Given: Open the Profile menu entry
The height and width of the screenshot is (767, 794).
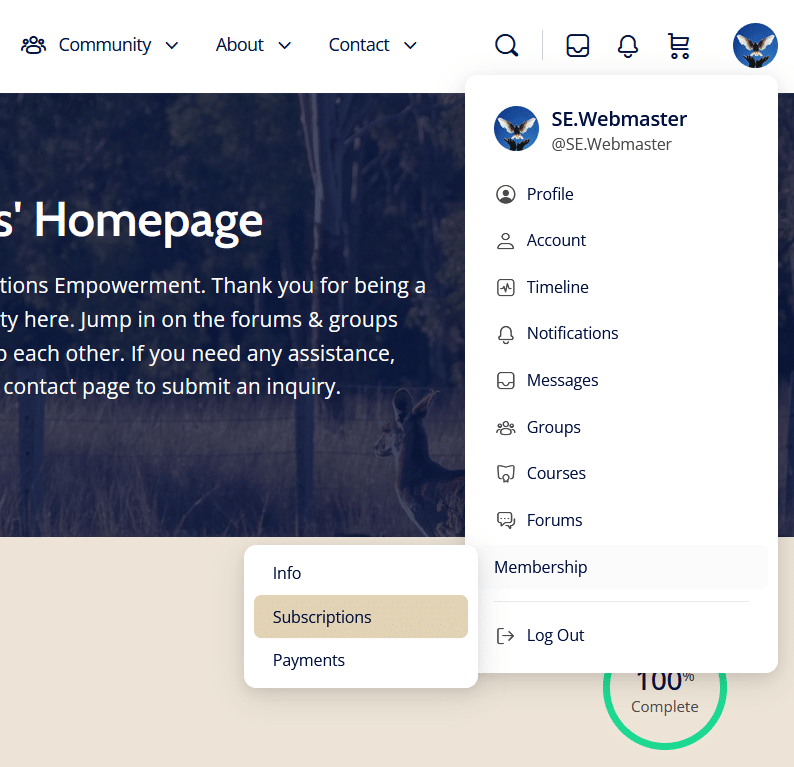Looking at the screenshot, I should [x=550, y=194].
